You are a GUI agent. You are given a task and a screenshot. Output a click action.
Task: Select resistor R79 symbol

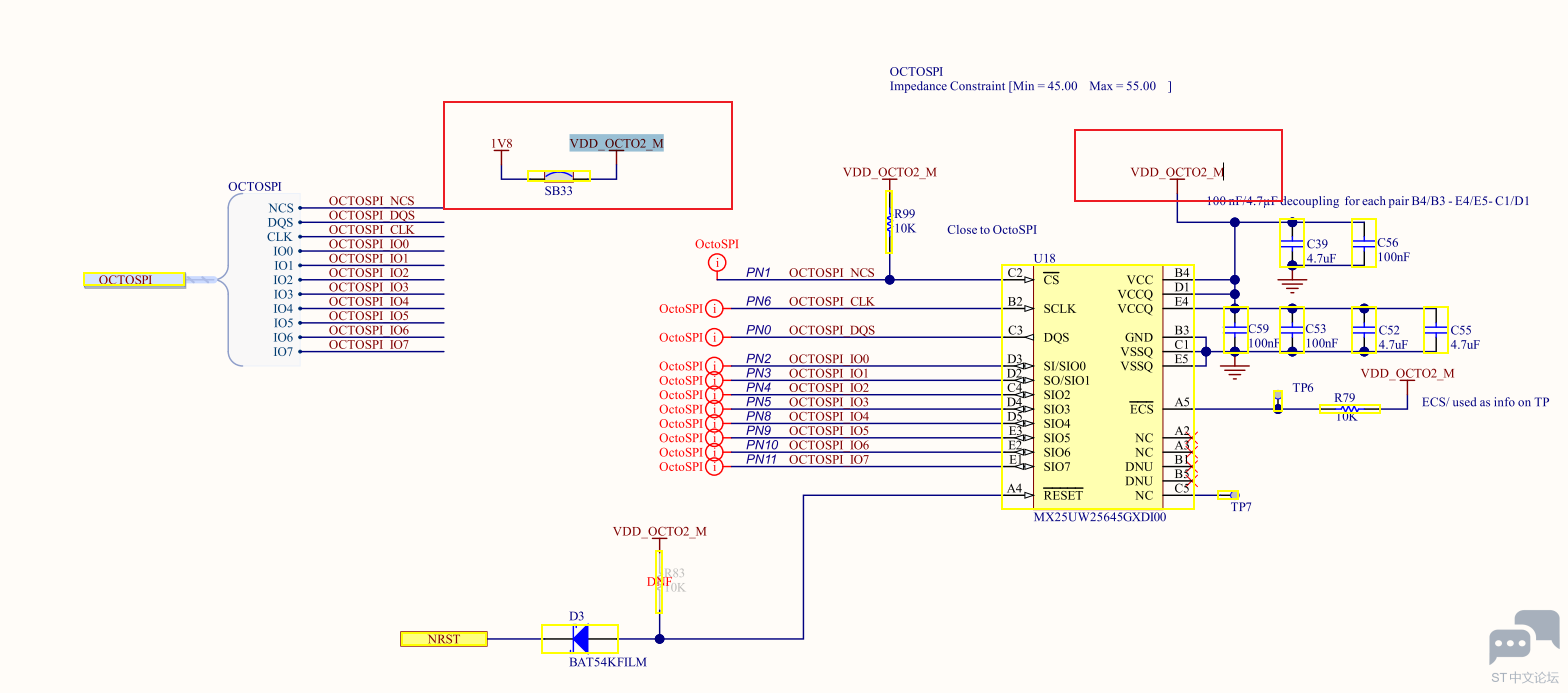click(x=1350, y=408)
